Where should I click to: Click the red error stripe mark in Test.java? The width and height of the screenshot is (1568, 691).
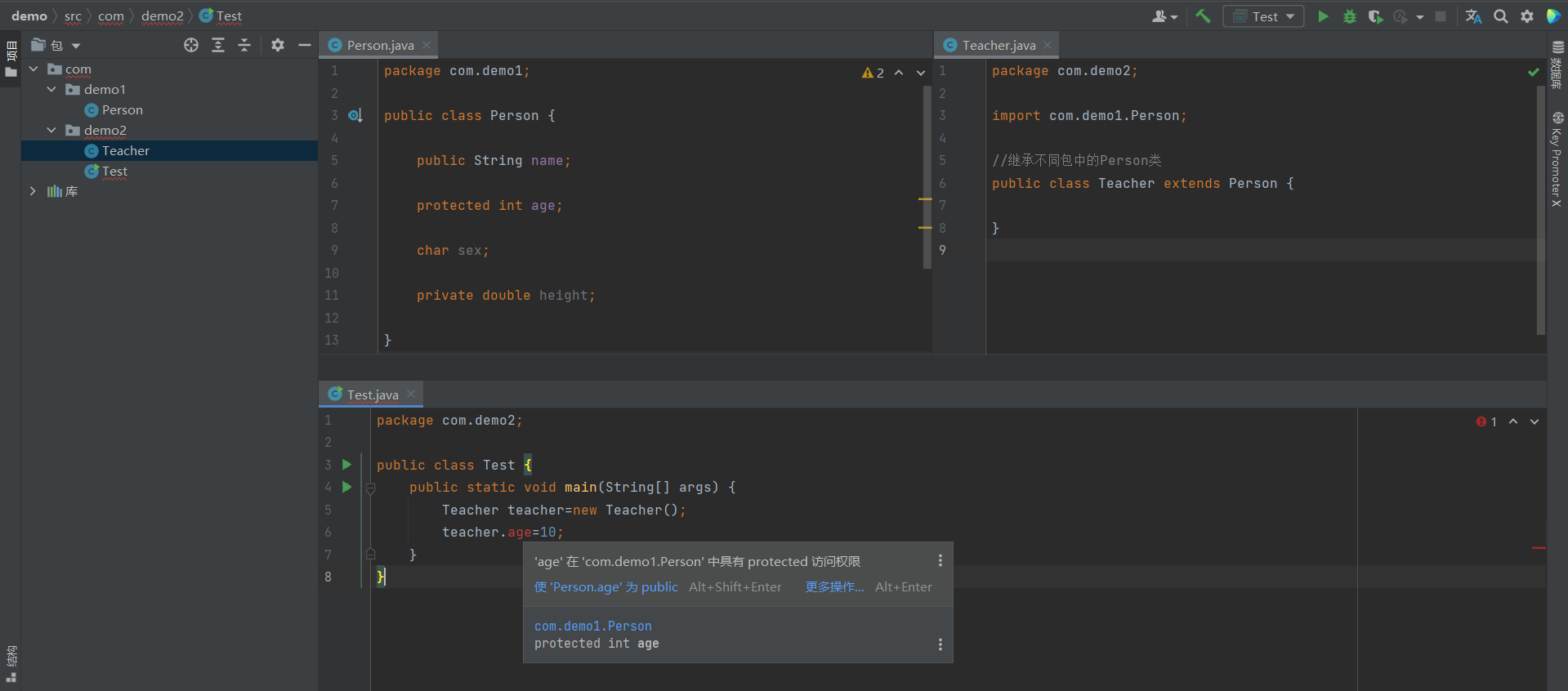(1539, 547)
